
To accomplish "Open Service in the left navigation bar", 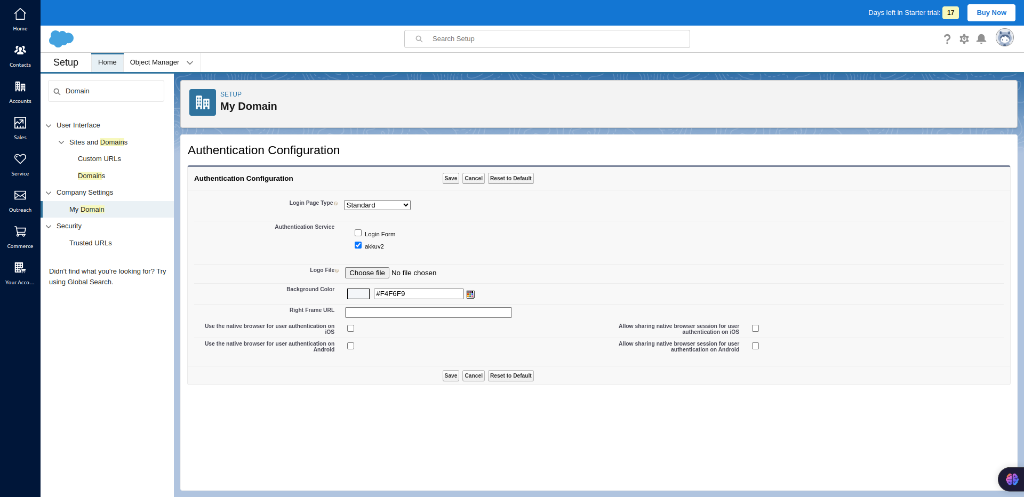I will tap(20, 164).
